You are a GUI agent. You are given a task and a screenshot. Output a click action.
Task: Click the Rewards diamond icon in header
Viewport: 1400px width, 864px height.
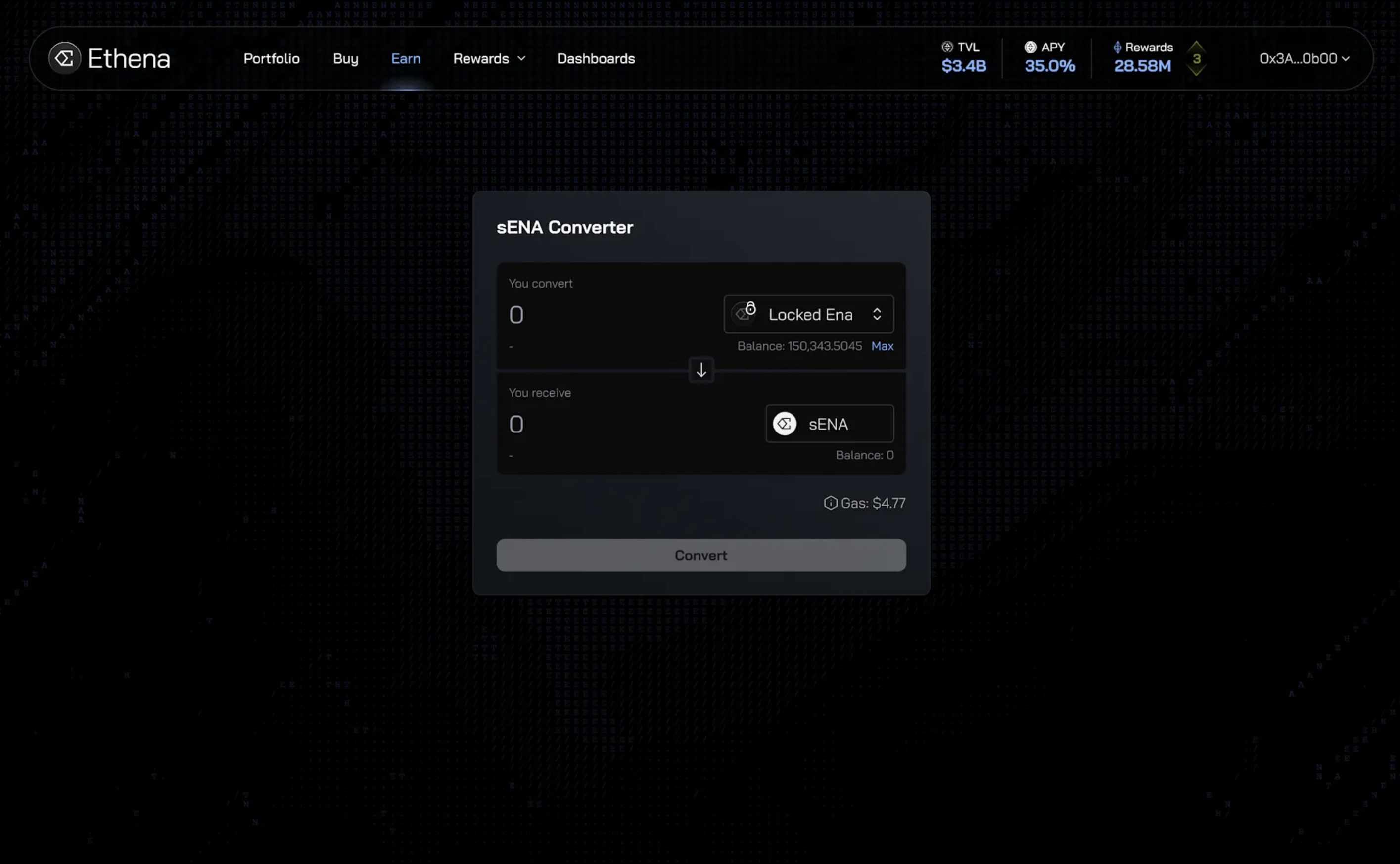[x=1117, y=47]
